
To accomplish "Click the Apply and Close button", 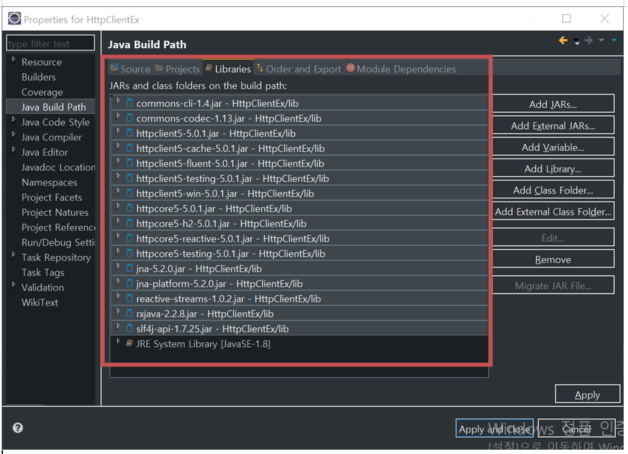I will coord(494,429).
